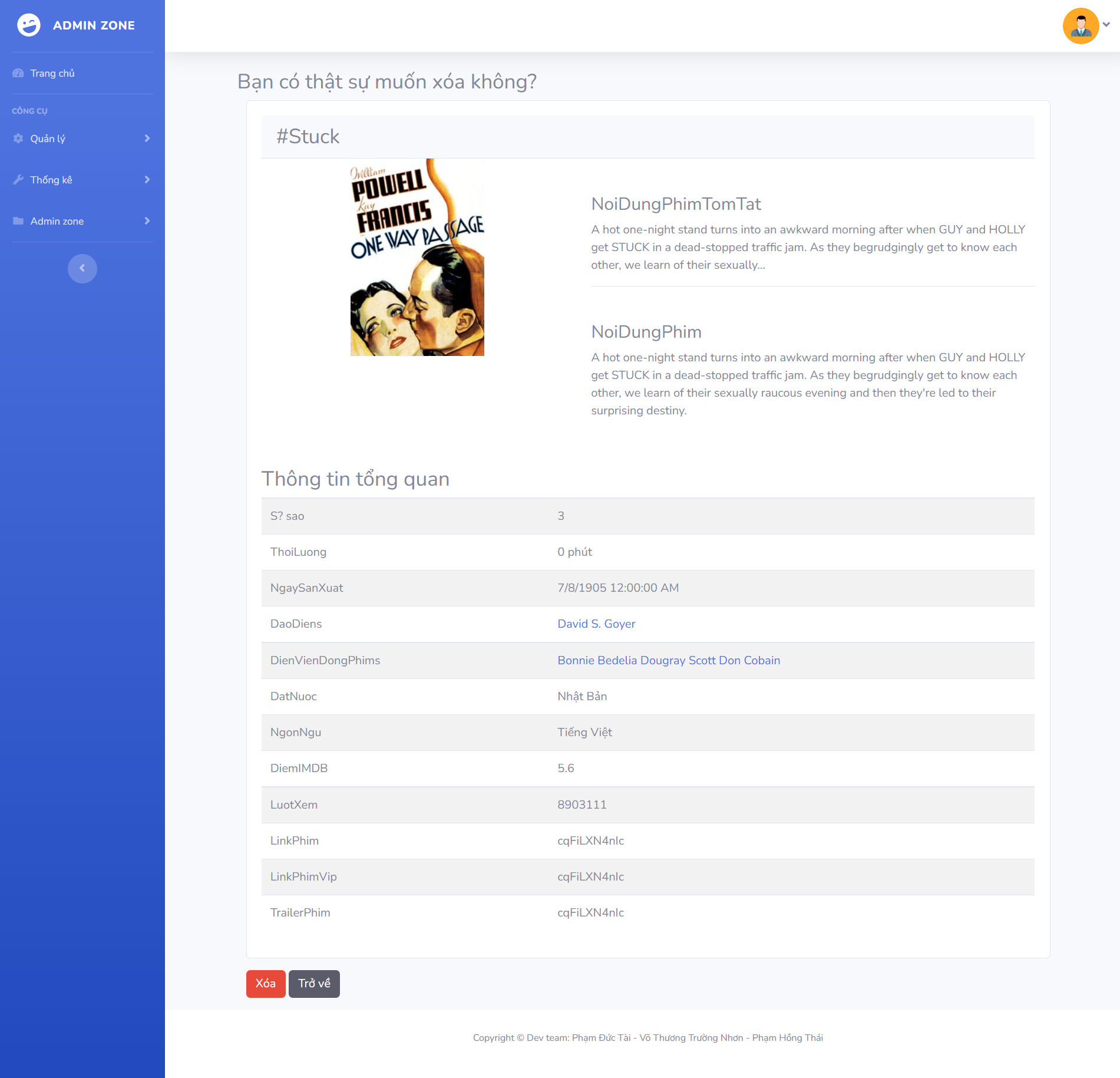Select the LuotXem value 8903111
The image size is (1120, 1078).
[582, 805]
